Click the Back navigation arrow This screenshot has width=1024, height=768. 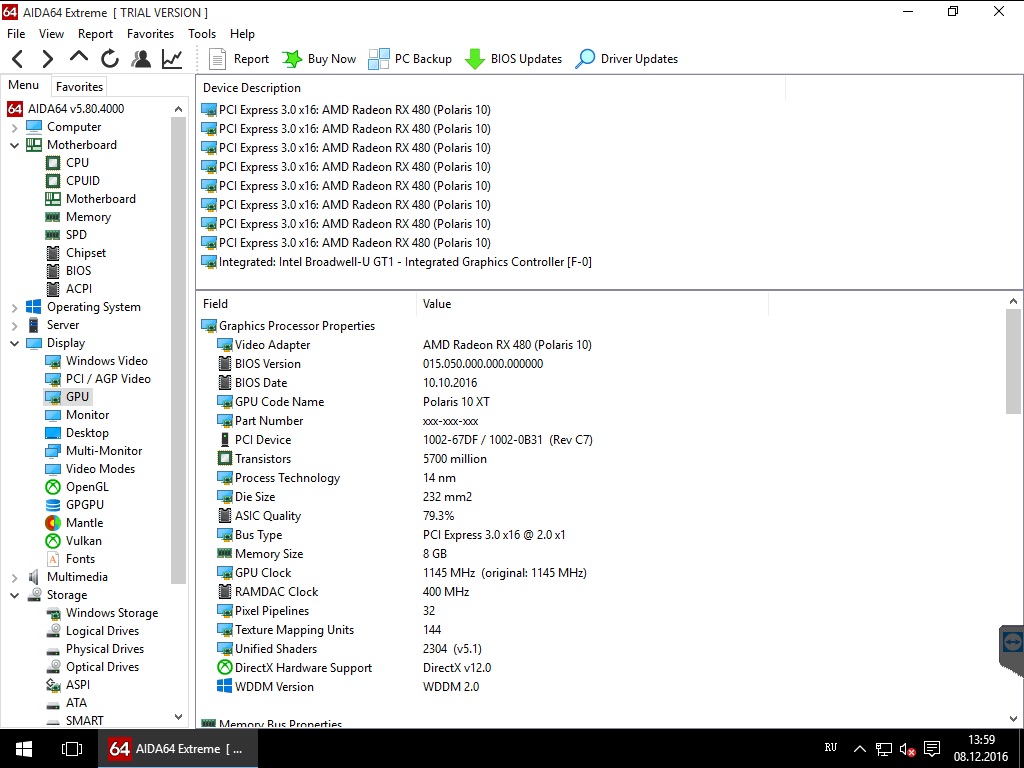point(18,59)
